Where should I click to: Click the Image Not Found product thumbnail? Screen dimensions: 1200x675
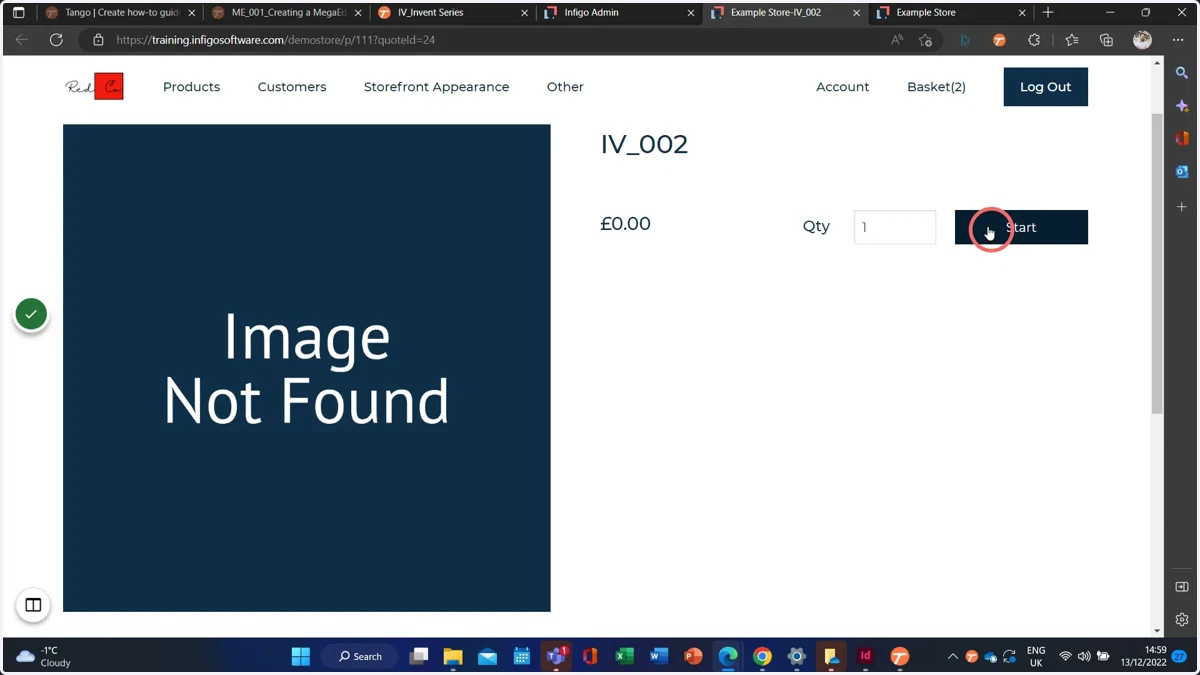[306, 368]
